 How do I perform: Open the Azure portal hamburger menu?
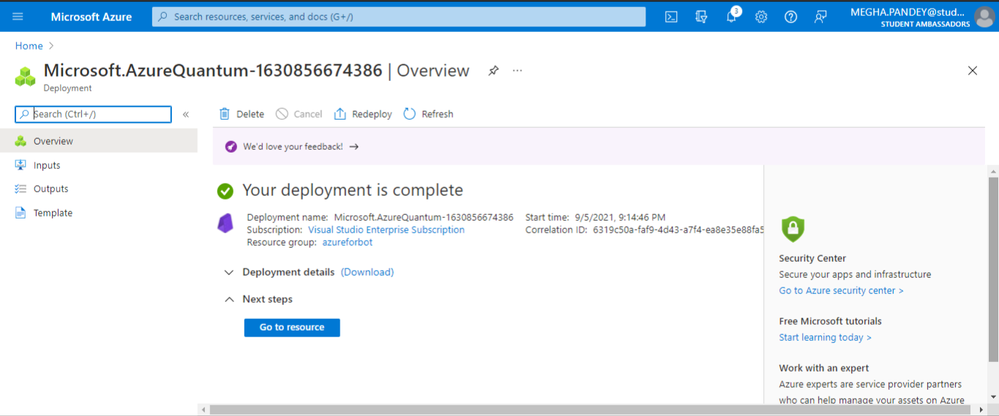tap(18, 17)
